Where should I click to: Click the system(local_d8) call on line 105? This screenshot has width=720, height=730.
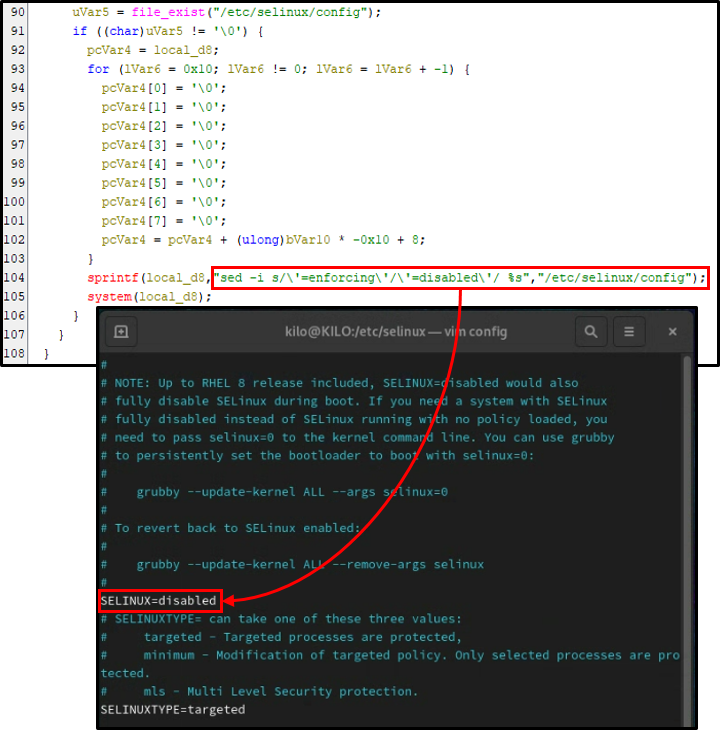pyautogui.click(x=149, y=297)
